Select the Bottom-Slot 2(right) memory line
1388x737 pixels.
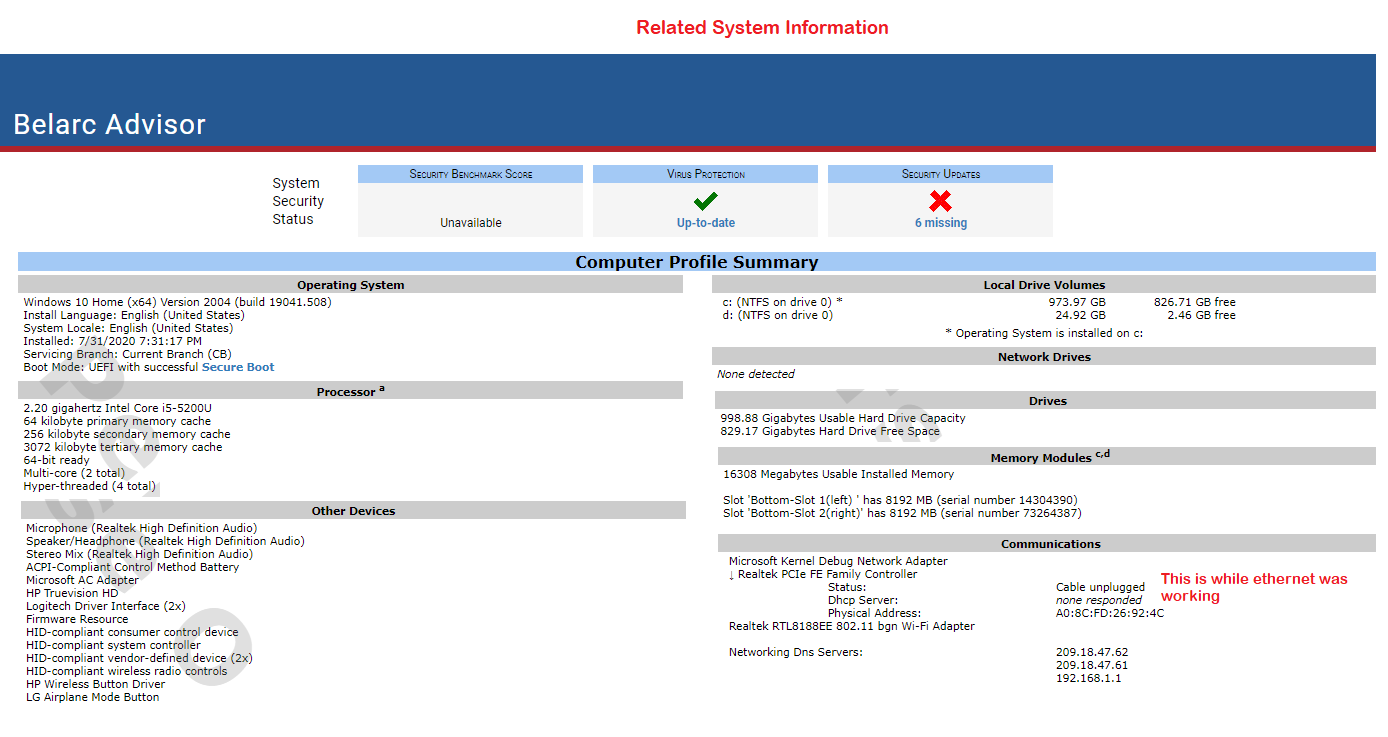pyautogui.click(x=902, y=513)
